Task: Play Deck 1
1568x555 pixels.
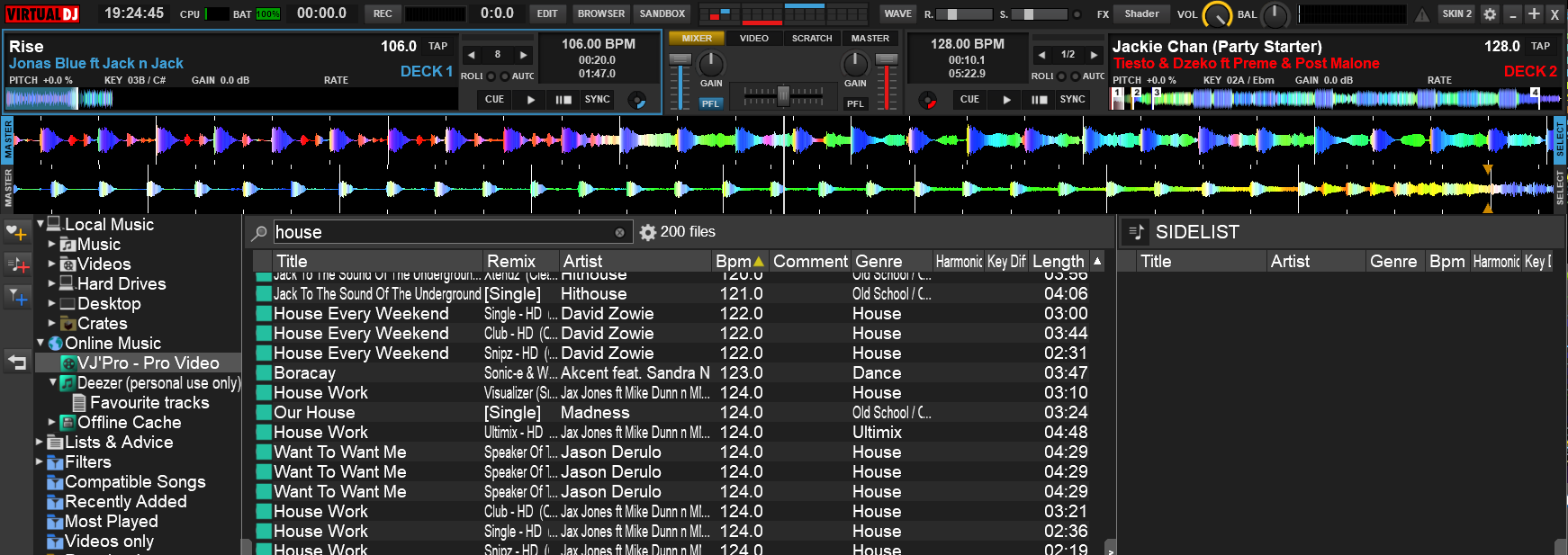Action: (531, 100)
